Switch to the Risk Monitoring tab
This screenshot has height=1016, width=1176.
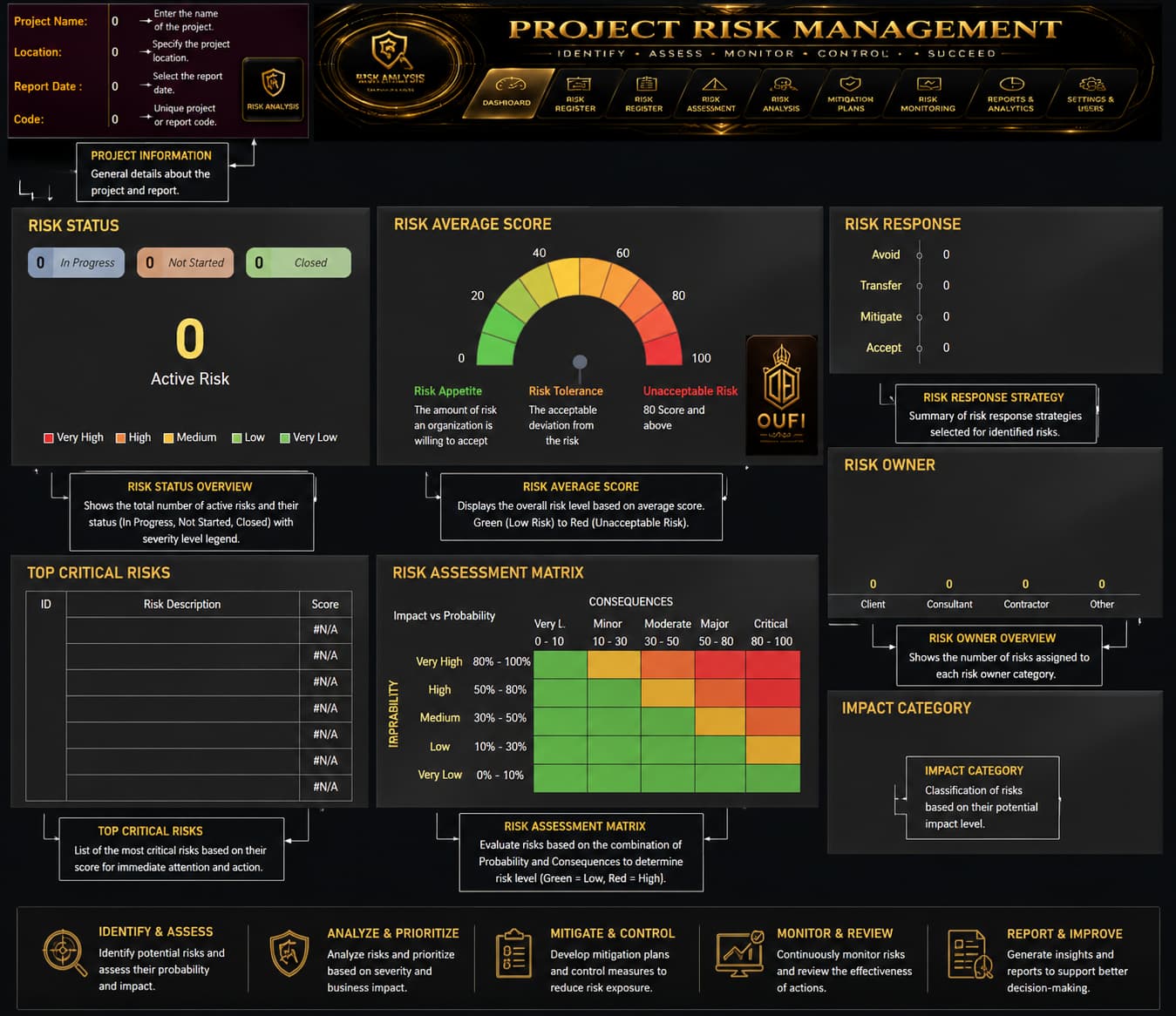tap(928, 93)
